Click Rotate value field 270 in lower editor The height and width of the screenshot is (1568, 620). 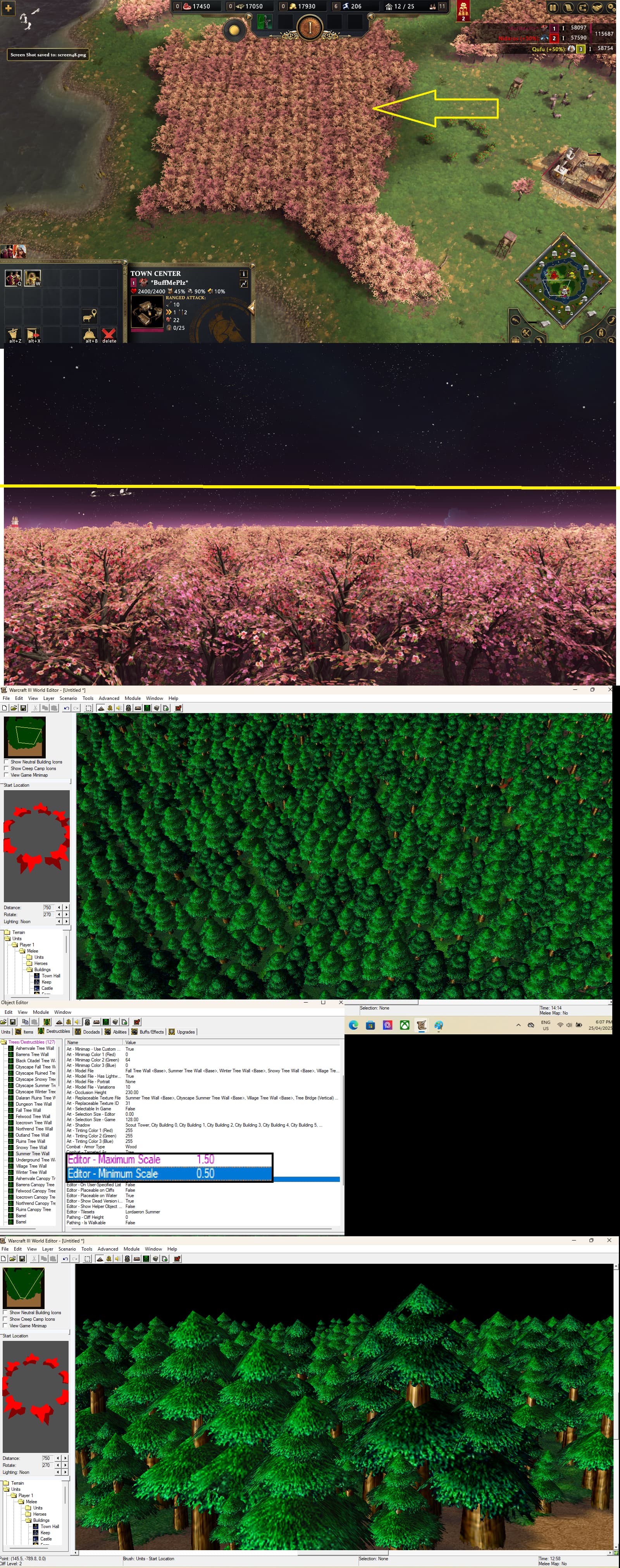click(x=47, y=1465)
